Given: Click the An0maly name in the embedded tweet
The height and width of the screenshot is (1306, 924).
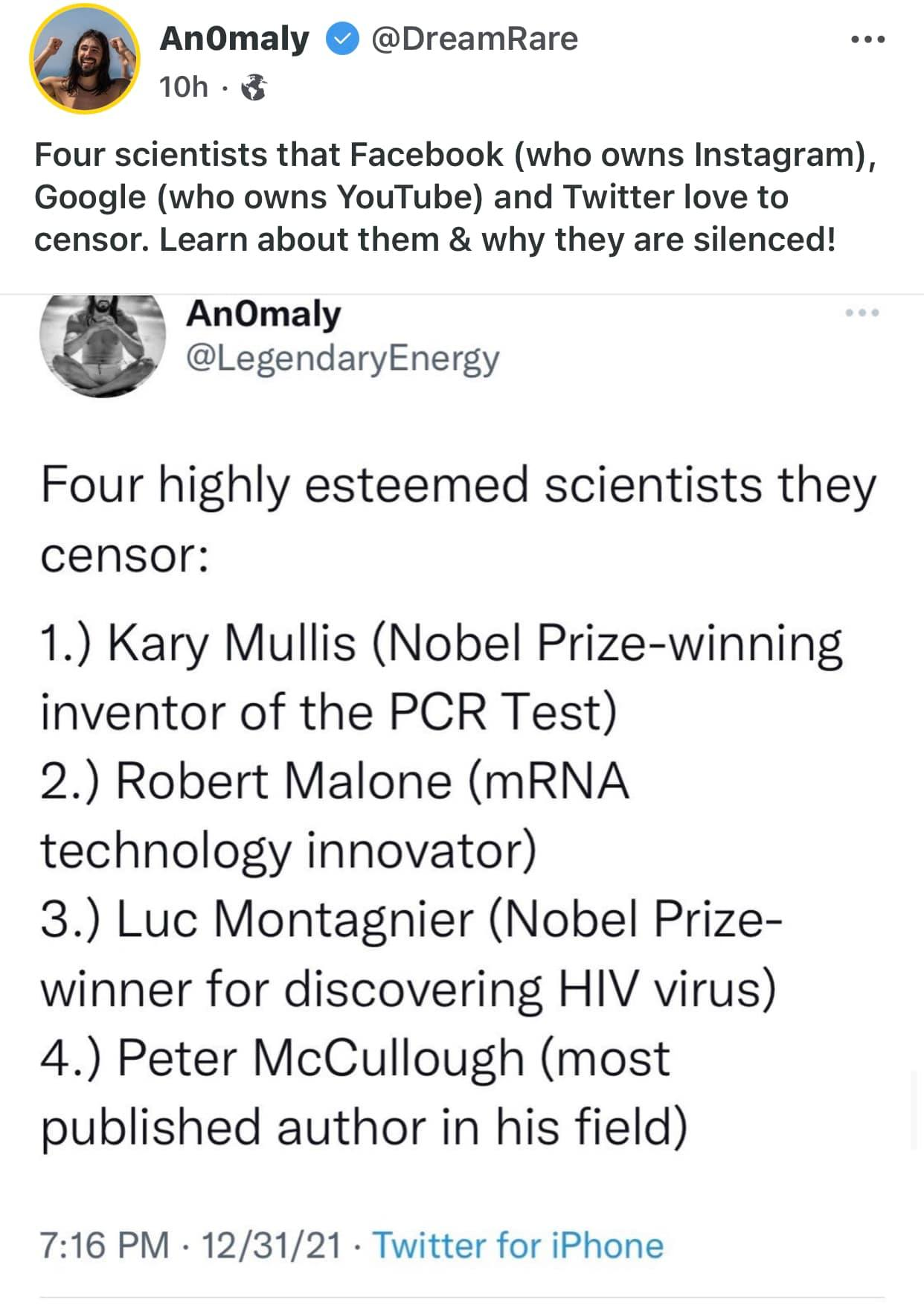Looking at the screenshot, I should tap(263, 313).
